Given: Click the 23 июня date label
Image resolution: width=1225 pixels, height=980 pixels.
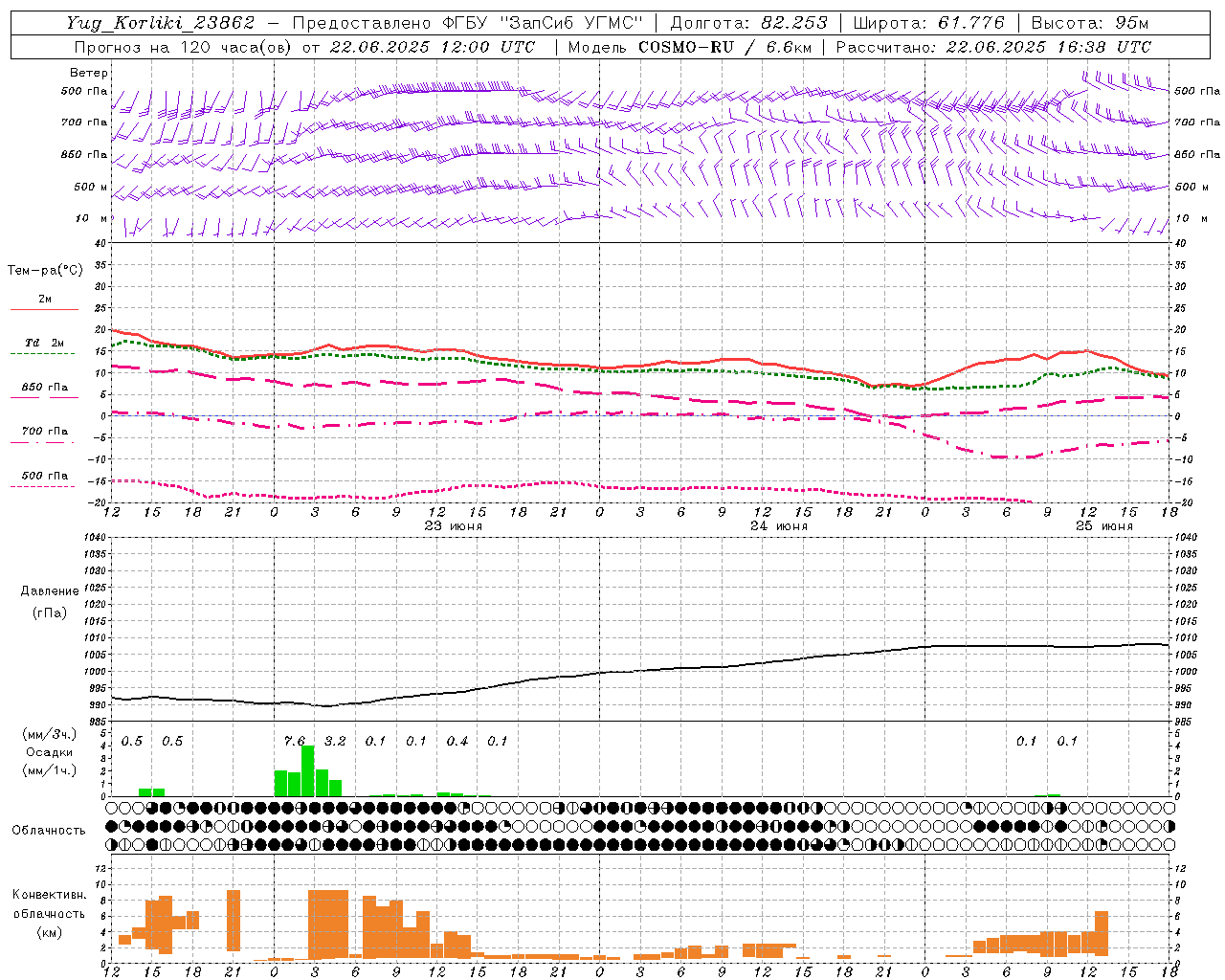Looking at the screenshot, I should coord(454,526).
